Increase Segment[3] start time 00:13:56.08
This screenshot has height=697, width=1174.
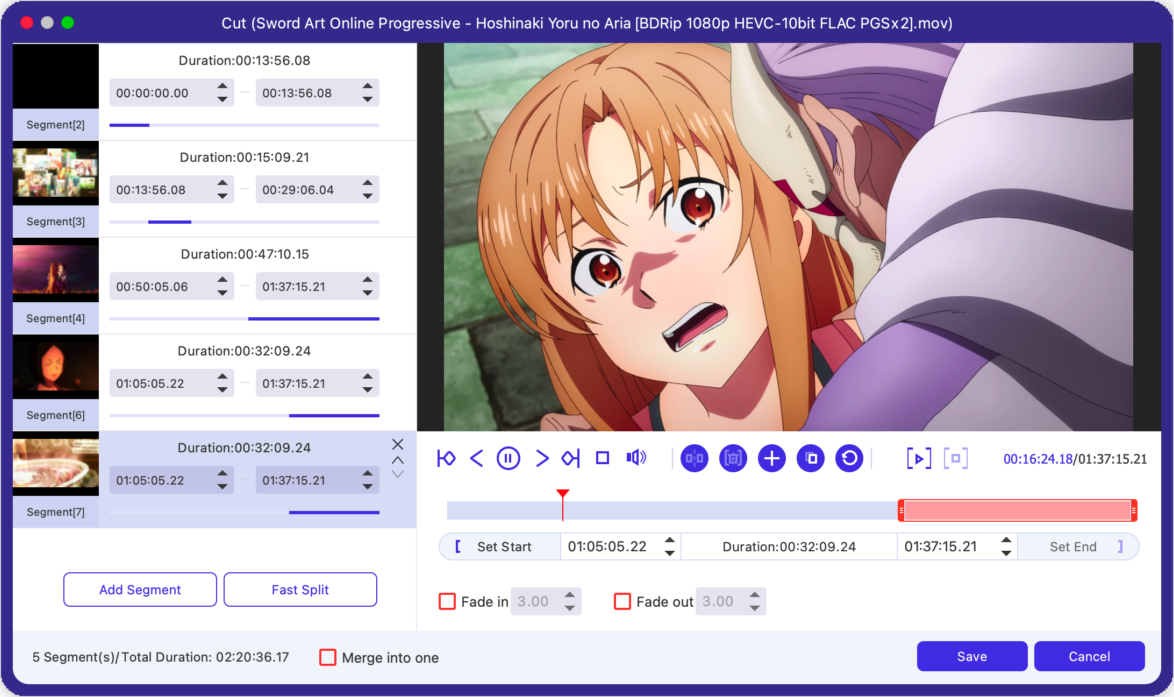(x=222, y=183)
